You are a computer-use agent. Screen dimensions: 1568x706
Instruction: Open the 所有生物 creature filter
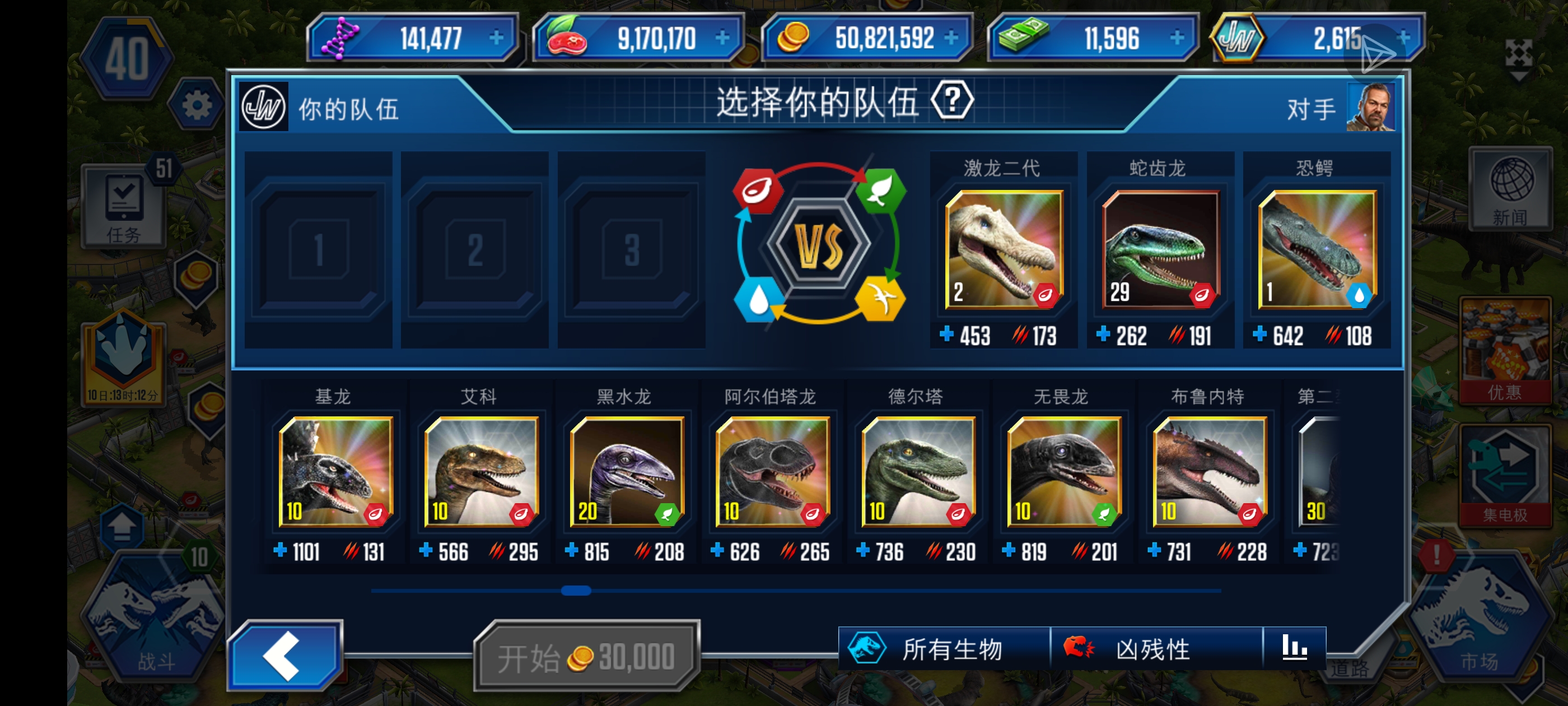(944, 648)
